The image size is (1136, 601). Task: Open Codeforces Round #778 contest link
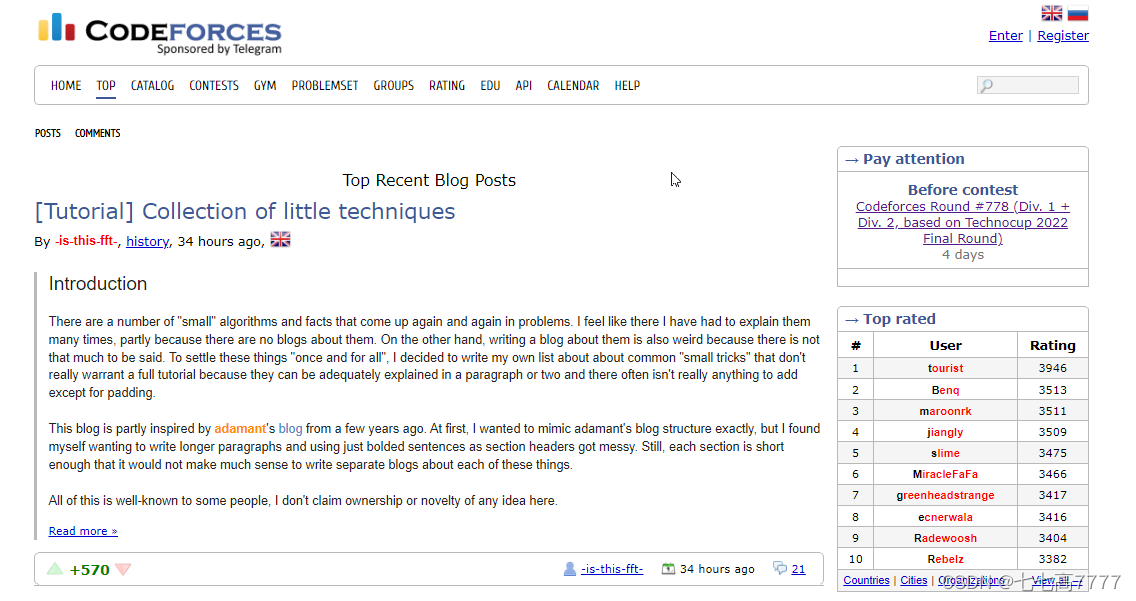tap(963, 222)
